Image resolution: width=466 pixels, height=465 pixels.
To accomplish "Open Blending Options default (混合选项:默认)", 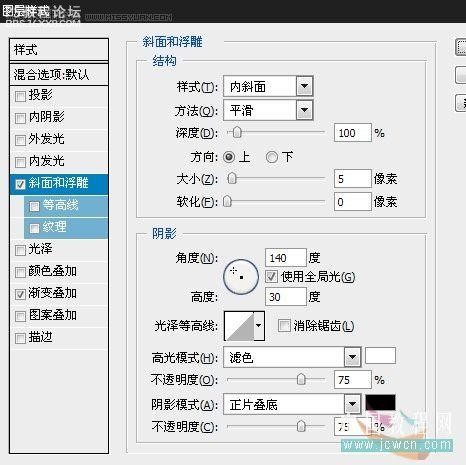I will tap(59, 74).
